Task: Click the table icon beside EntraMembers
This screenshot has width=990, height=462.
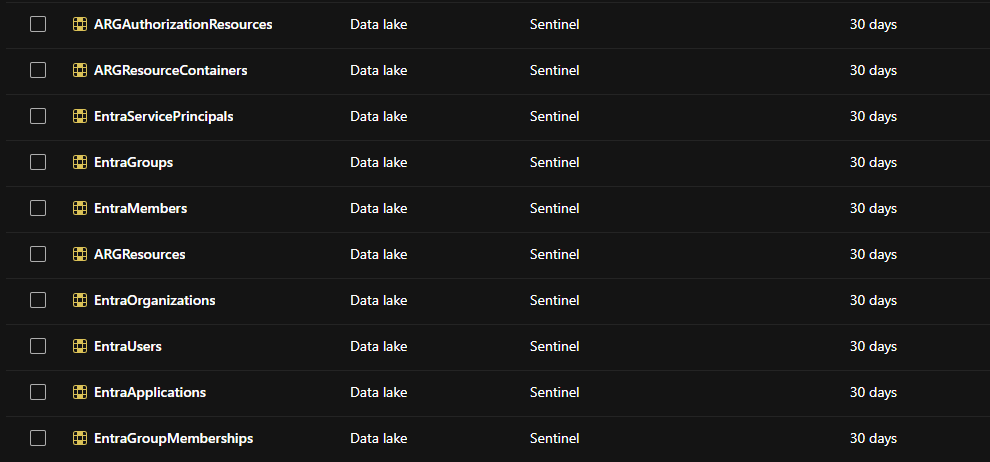Action: (80, 208)
